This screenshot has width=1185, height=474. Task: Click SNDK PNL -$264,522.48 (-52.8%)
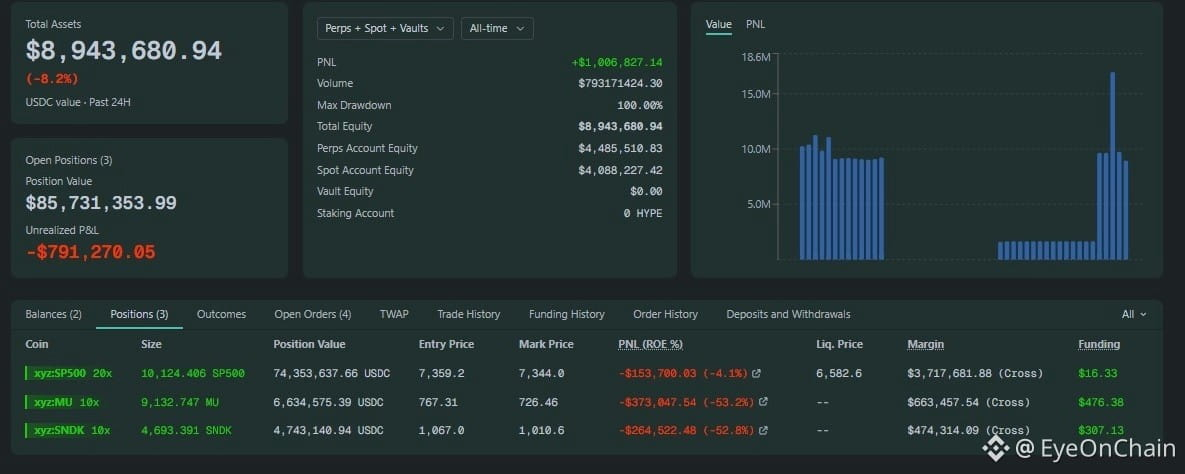click(x=686, y=430)
